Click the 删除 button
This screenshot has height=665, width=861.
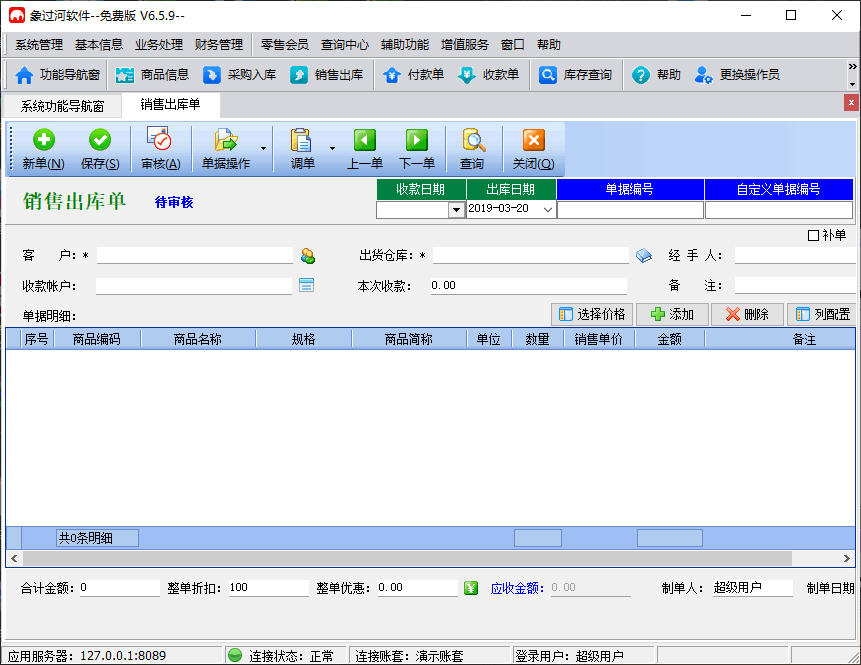747,314
